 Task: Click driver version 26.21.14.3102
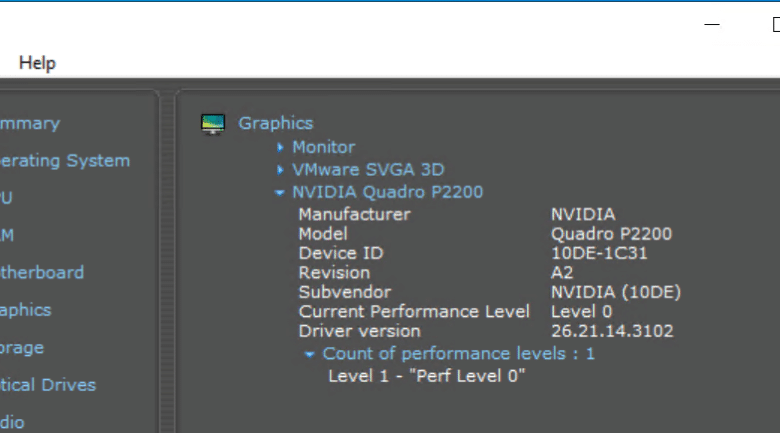pyautogui.click(x=612, y=331)
